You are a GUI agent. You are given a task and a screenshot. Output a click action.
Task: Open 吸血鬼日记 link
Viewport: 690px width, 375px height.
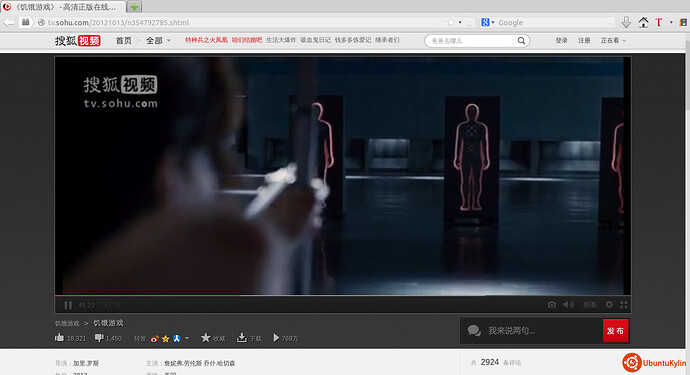point(316,40)
